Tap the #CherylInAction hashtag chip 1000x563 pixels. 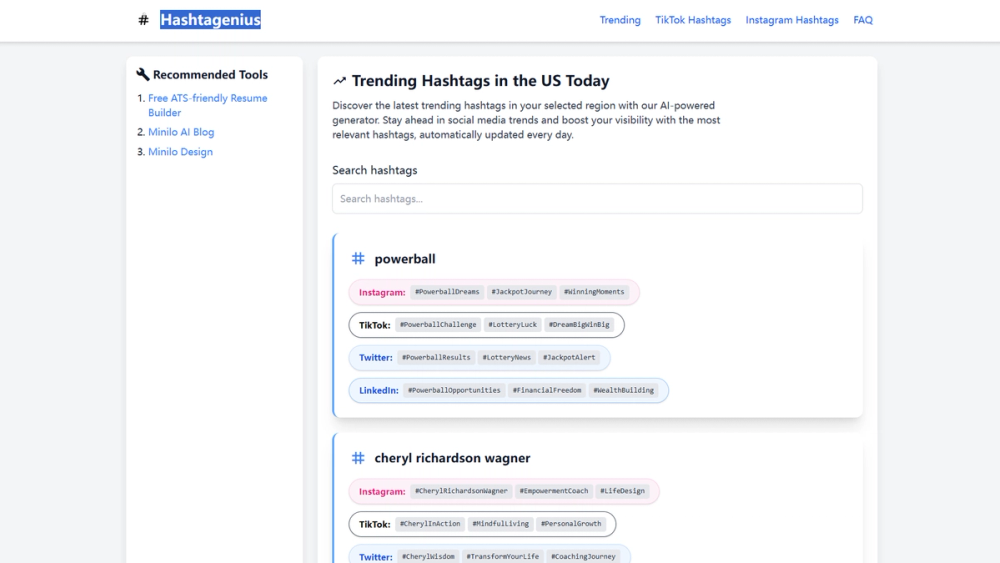coord(430,523)
